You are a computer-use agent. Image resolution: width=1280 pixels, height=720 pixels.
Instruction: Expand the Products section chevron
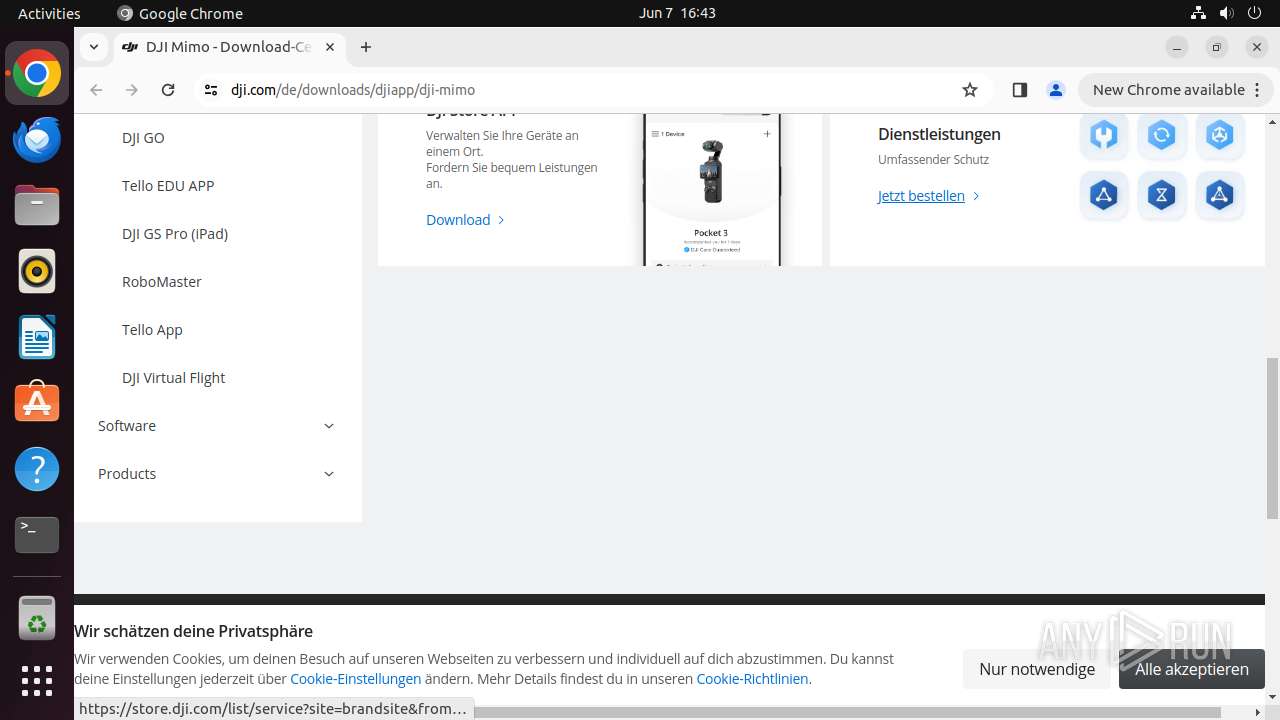click(x=329, y=474)
